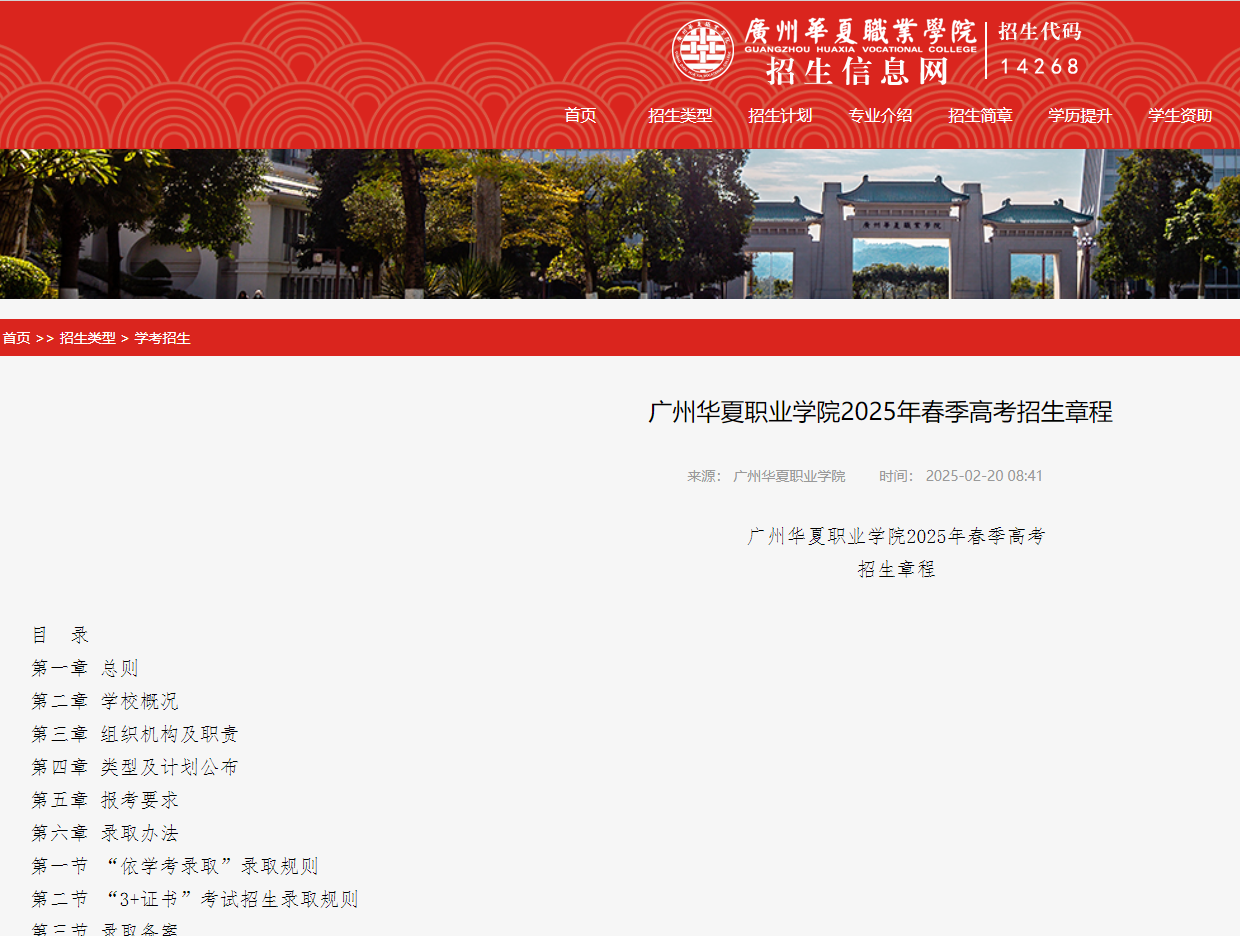
Task: Click 招生类型 in the breadcrumb trail
Action: pos(86,338)
